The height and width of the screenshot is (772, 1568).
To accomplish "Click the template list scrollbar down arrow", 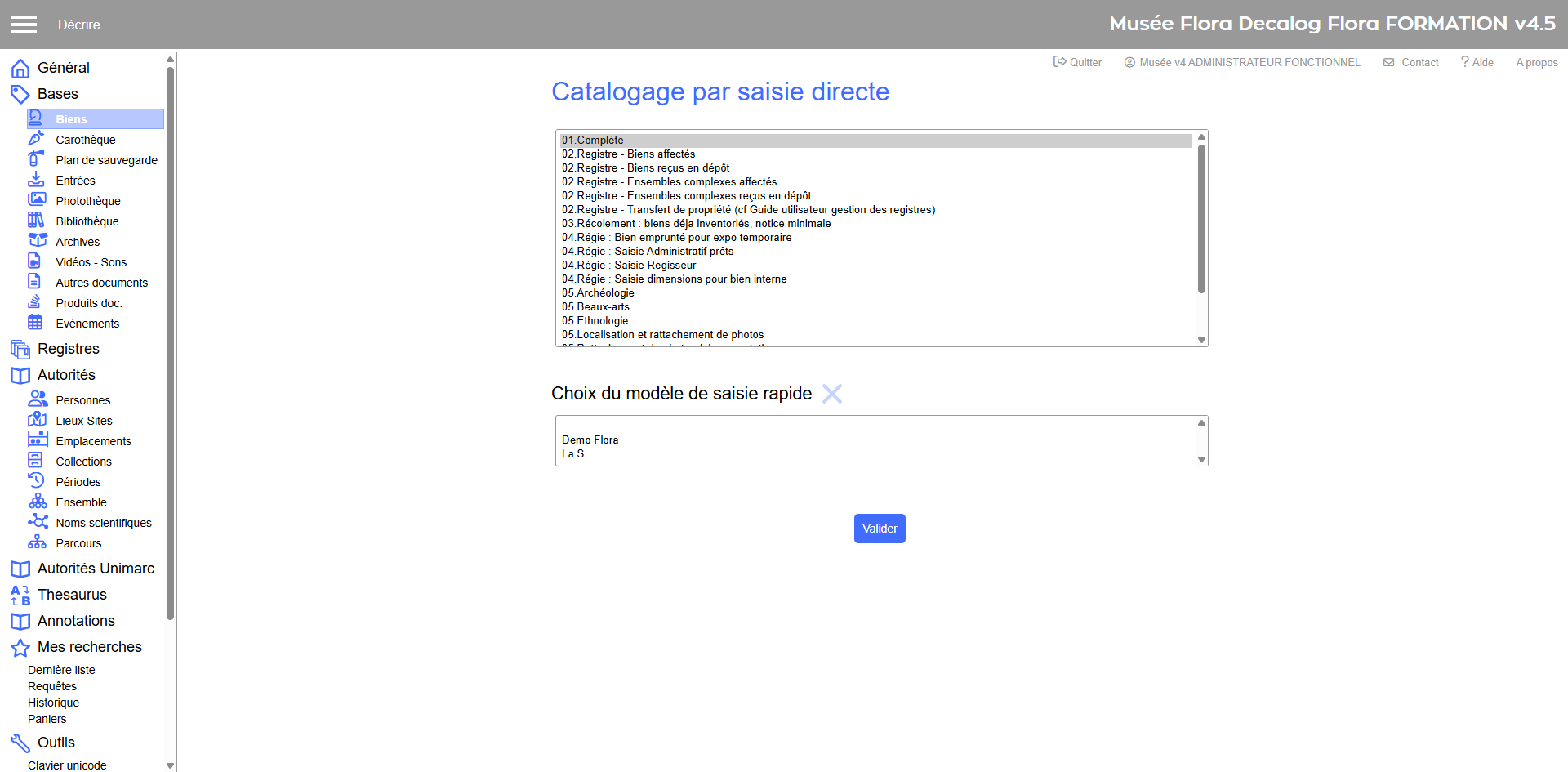I will click(x=1201, y=340).
